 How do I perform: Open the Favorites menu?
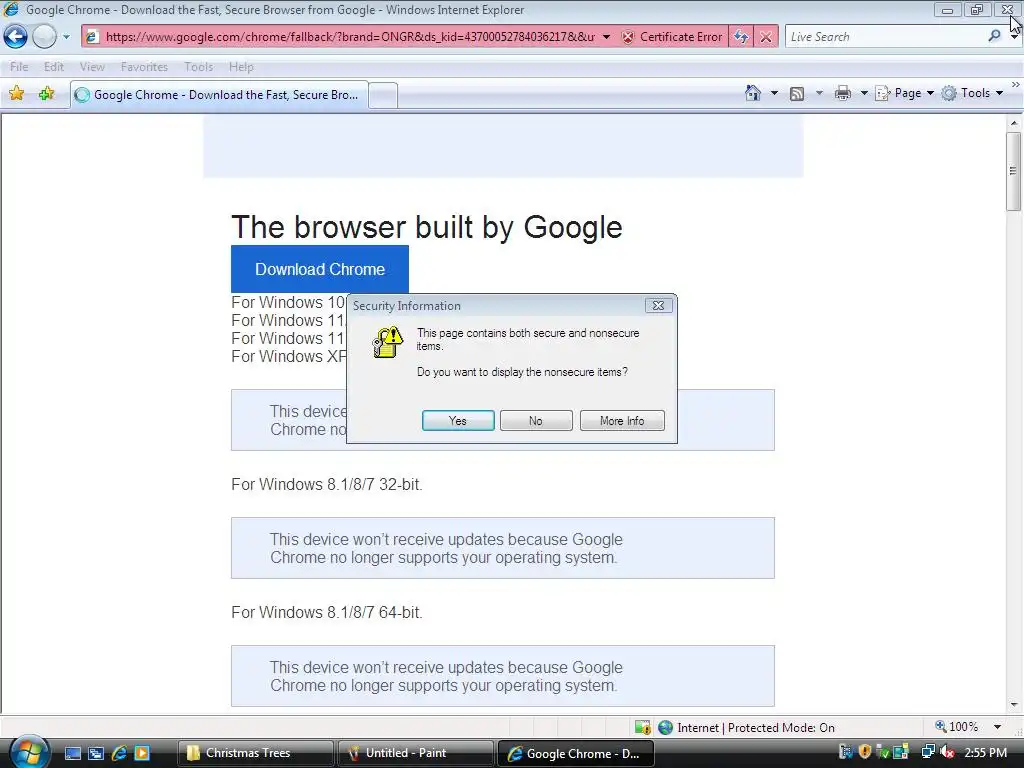pyautogui.click(x=144, y=67)
